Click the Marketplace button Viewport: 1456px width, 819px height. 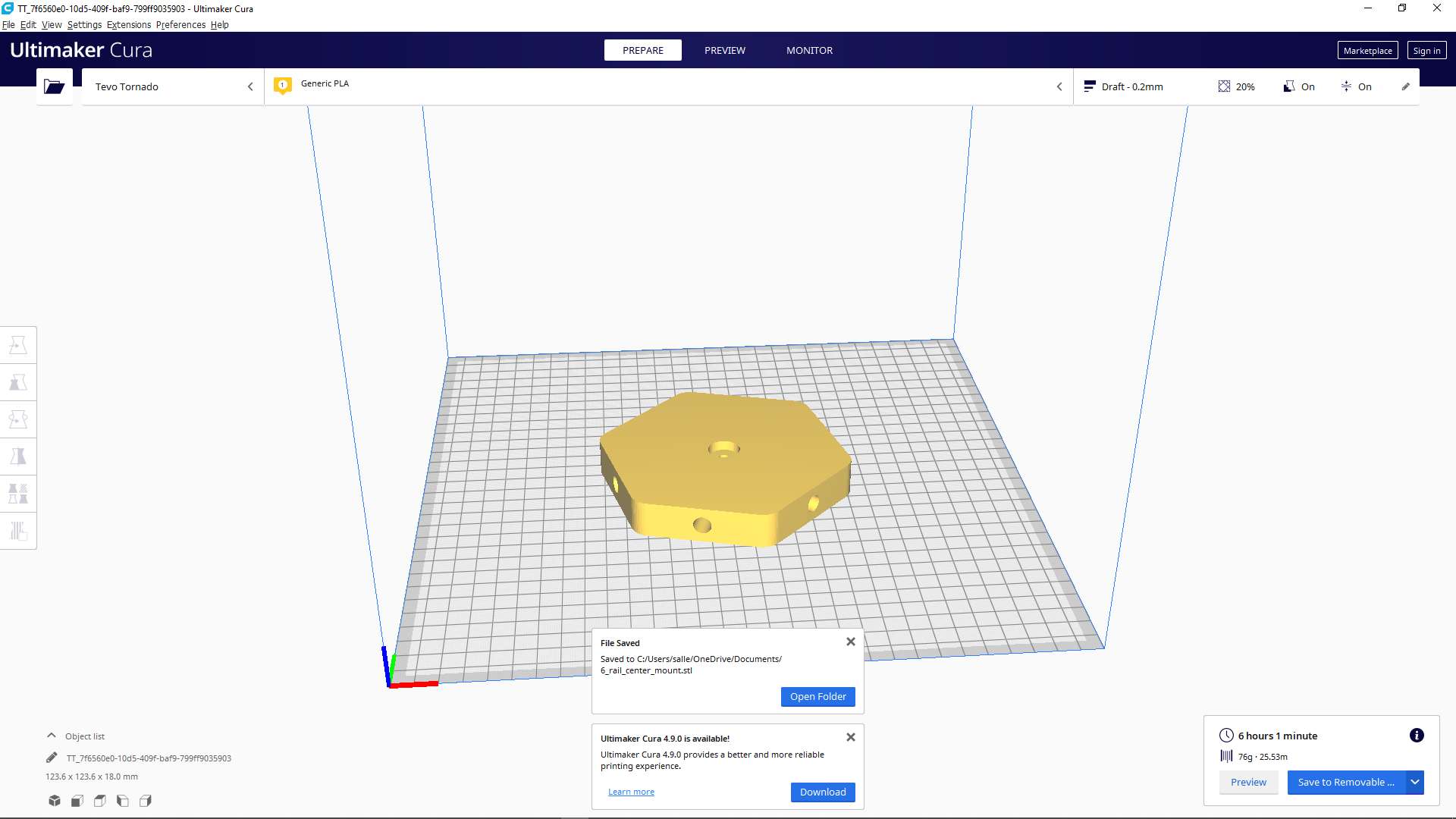pos(1367,51)
